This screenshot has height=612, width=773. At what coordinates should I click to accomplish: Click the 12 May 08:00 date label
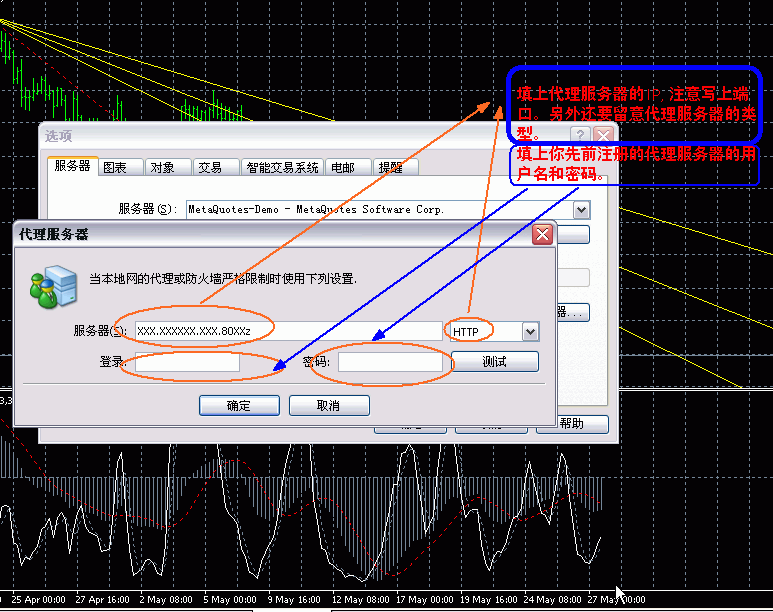(x=360, y=600)
